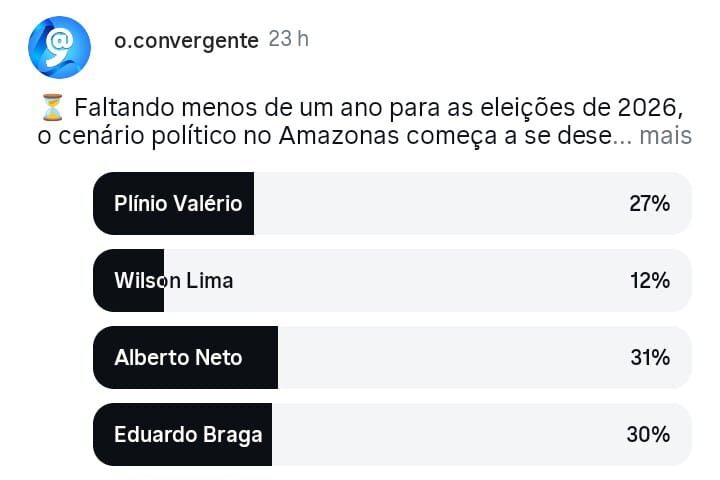Click the 27% result for Plínio Valério
This screenshot has width=720, height=480.
(649, 204)
